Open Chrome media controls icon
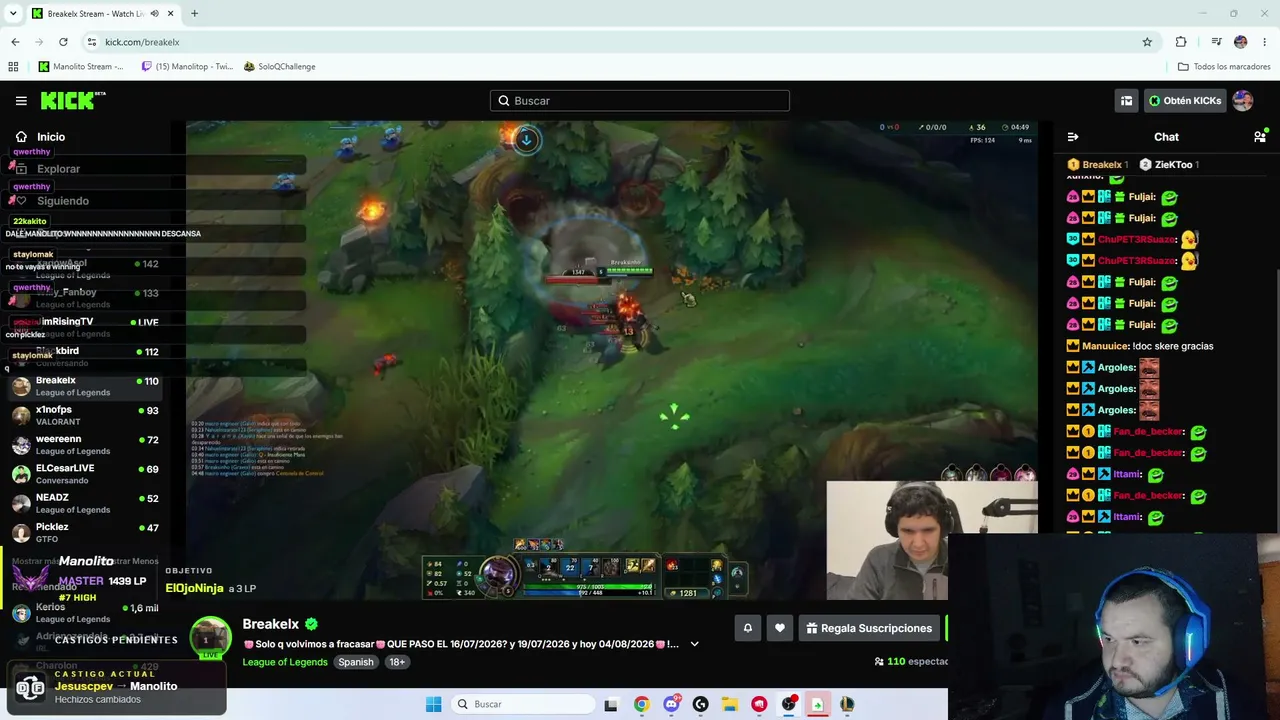This screenshot has width=1280, height=720. point(1216,42)
